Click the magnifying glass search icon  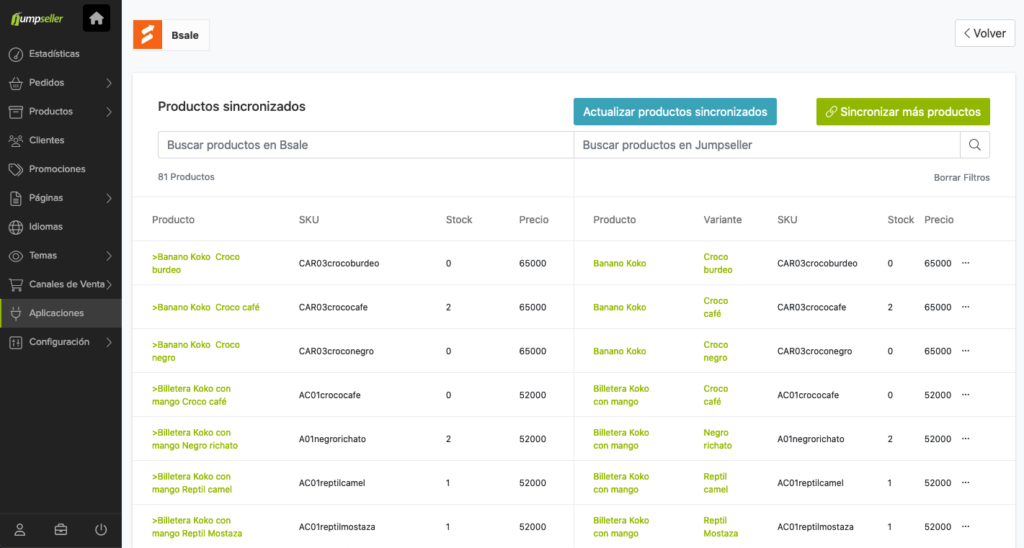tap(975, 145)
